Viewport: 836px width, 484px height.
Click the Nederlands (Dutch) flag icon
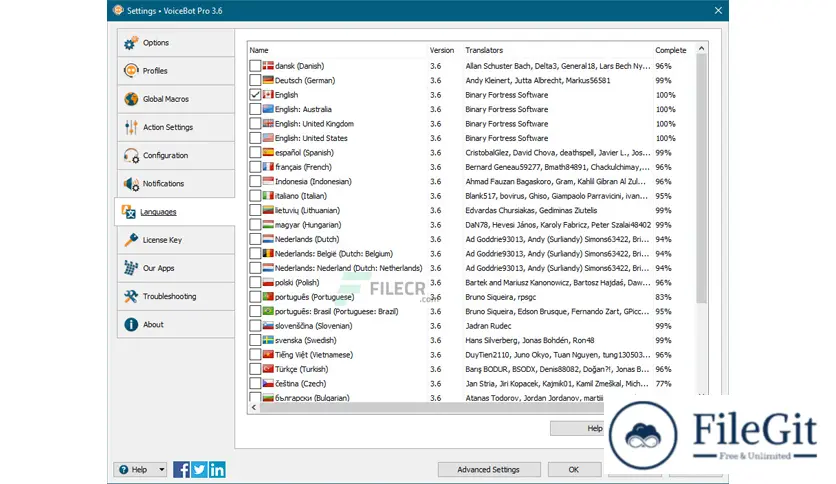coord(268,239)
